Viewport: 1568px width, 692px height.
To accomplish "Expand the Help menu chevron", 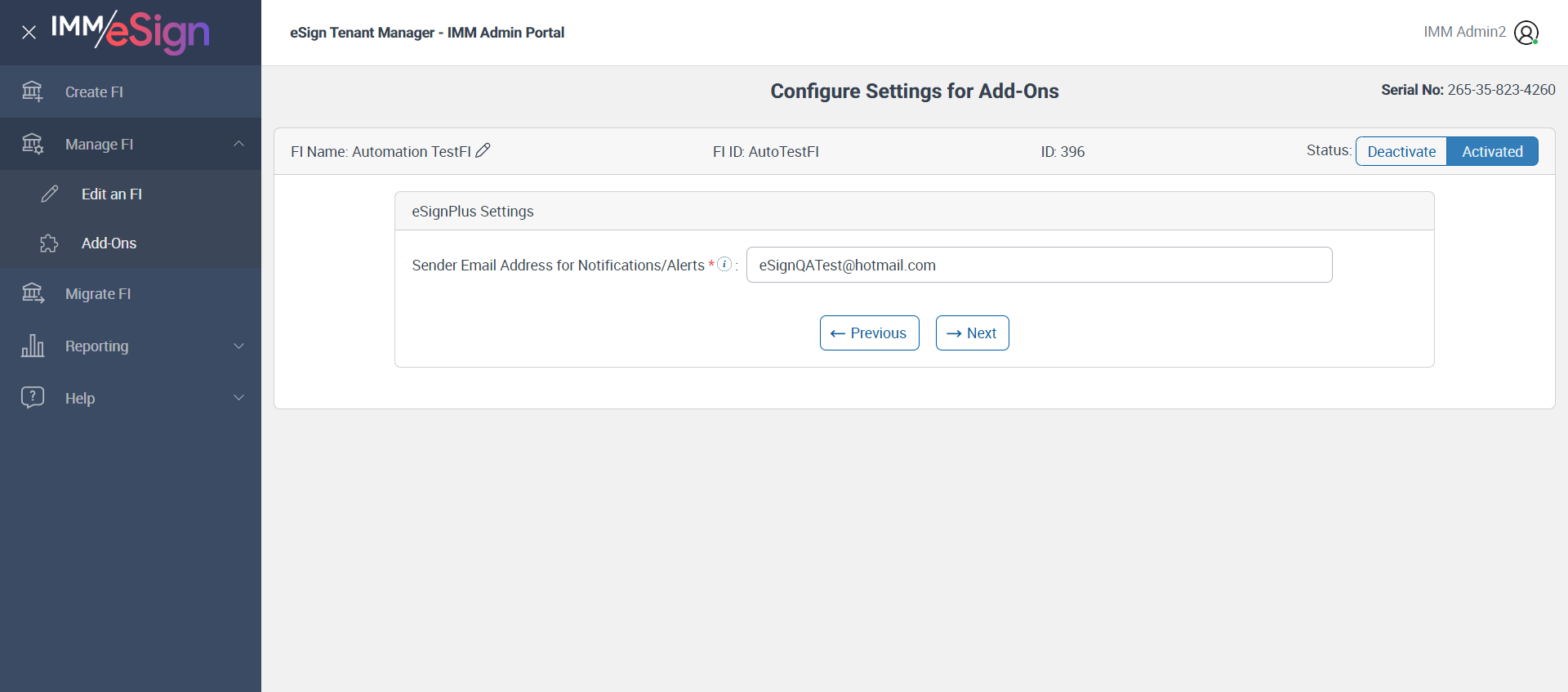I will [238, 398].
